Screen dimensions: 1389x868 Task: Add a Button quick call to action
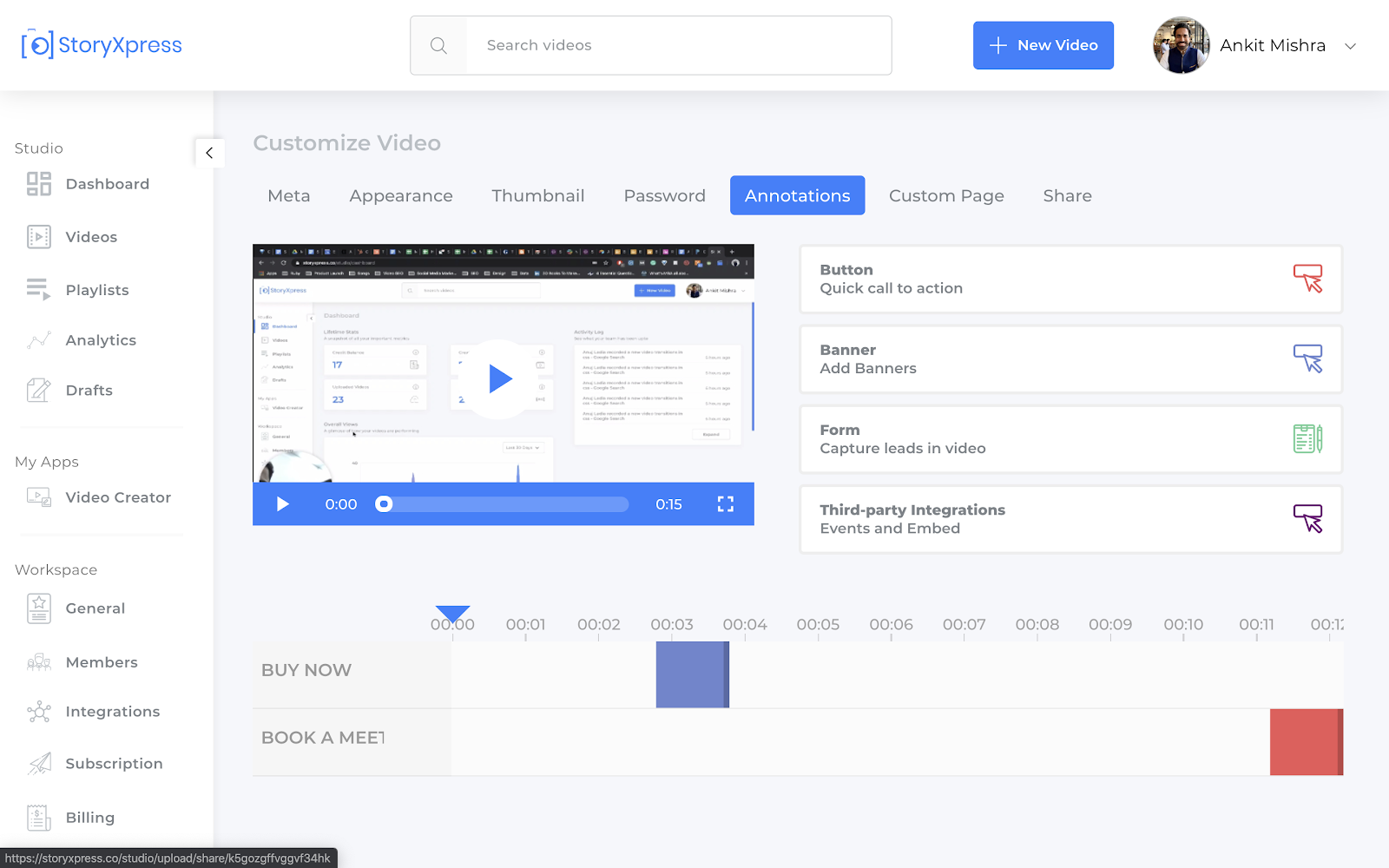(1071, 279)
